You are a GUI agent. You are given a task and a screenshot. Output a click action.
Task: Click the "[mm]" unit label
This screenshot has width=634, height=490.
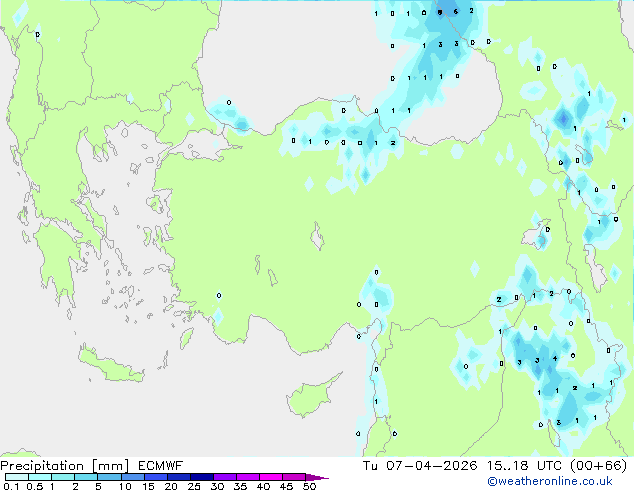coord(111,466)
